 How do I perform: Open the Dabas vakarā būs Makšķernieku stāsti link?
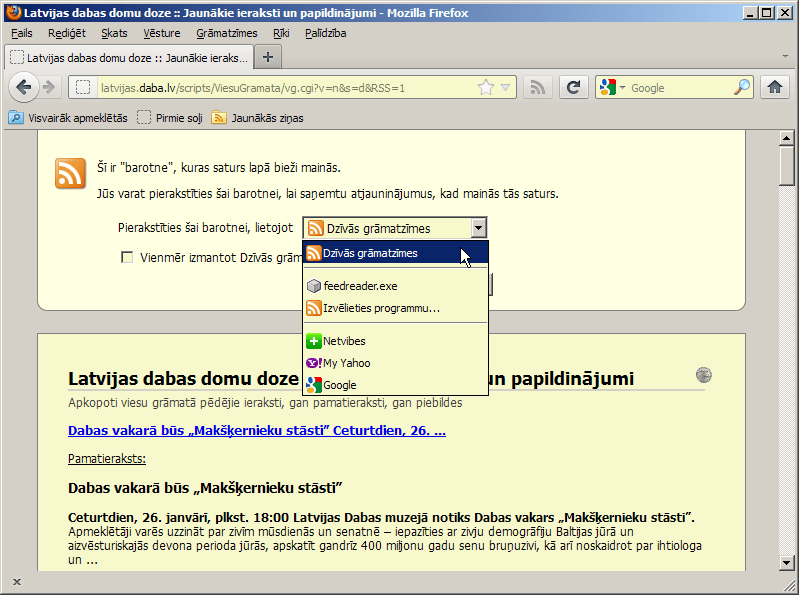coord(257,430)
